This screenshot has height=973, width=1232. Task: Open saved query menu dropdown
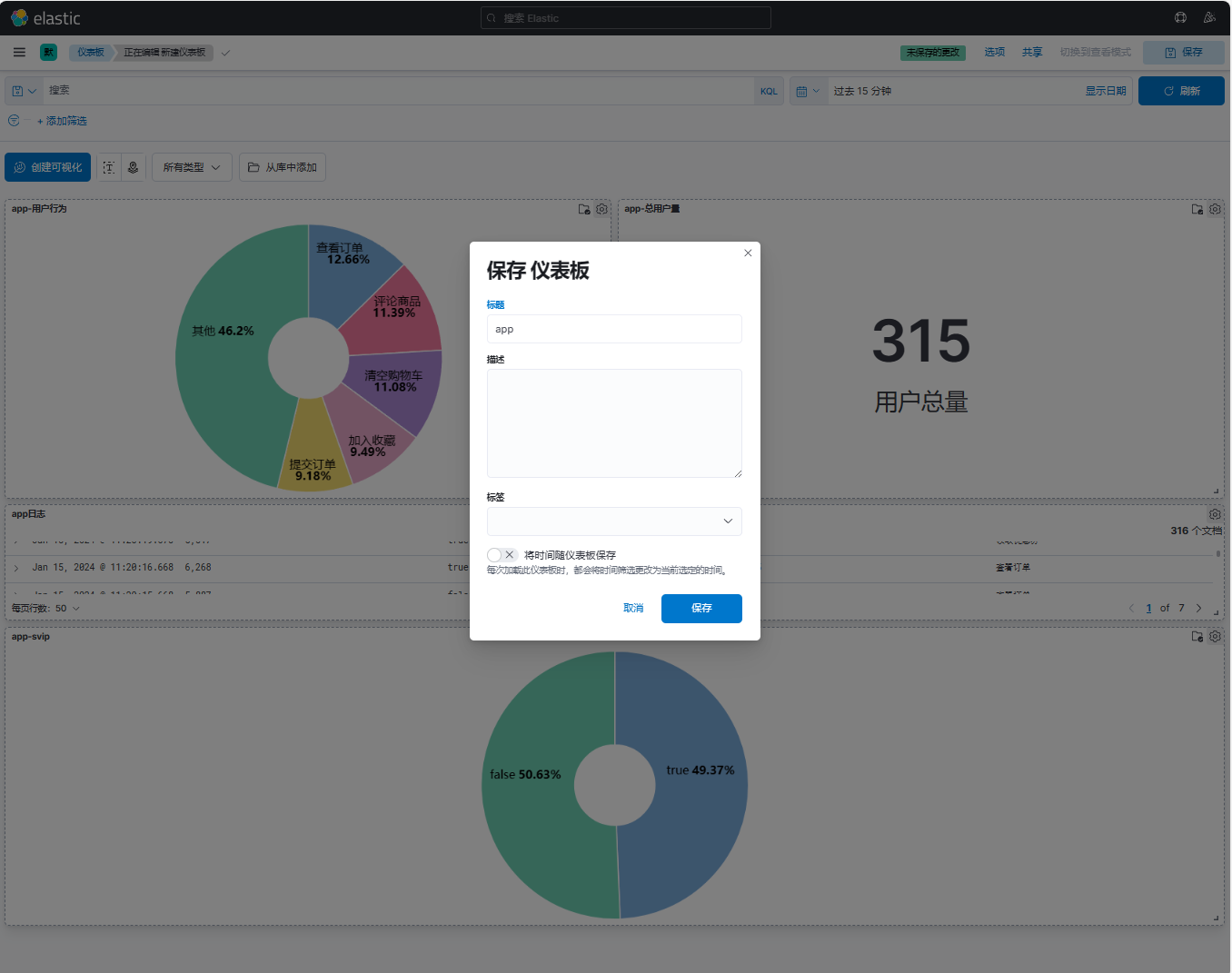click(x=25, y=91)
